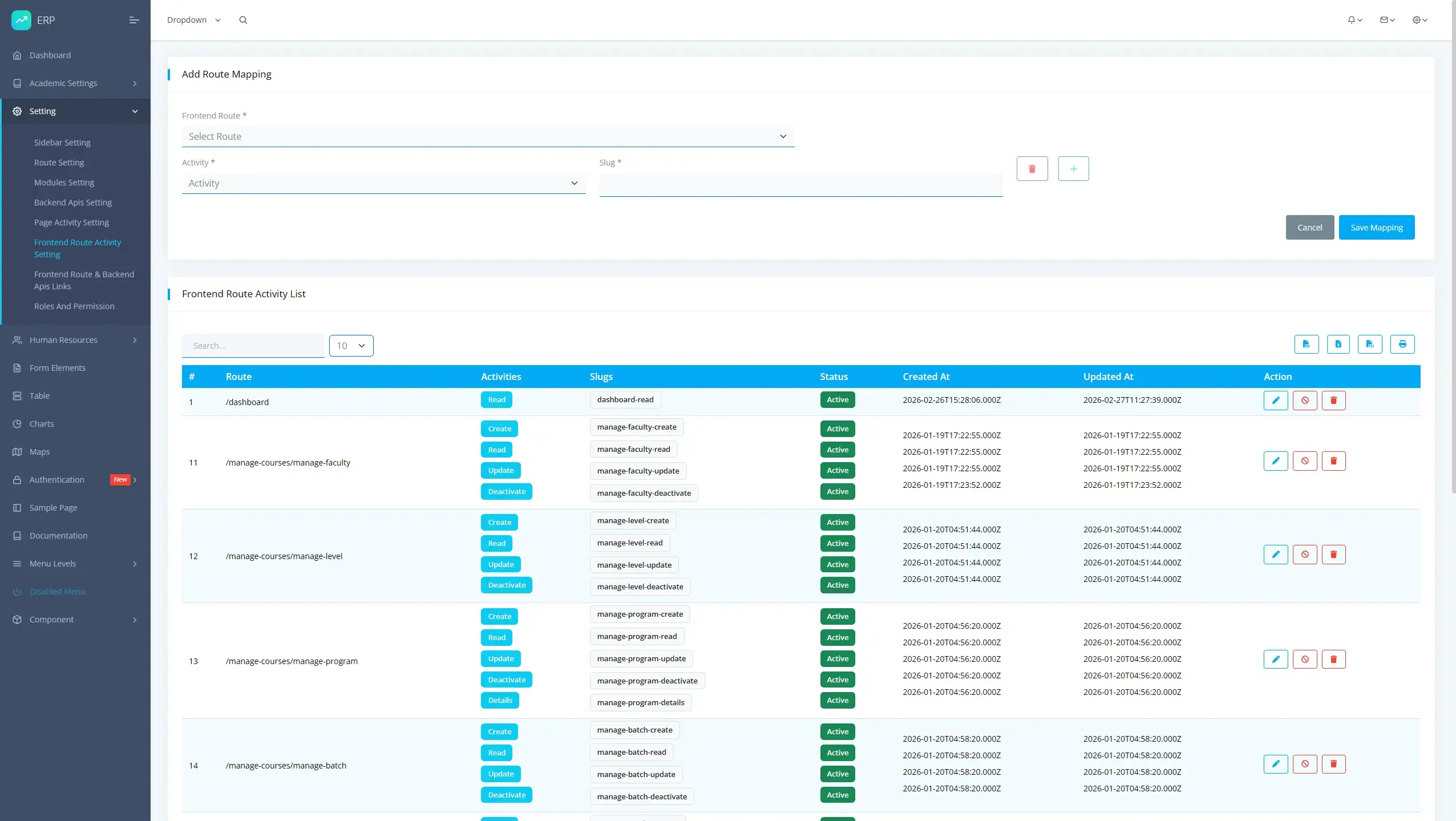The height and width of the screenshot is (821, 1456).
Task: Deactivate the manage-batch route row
Action: tap(1305, 764)
